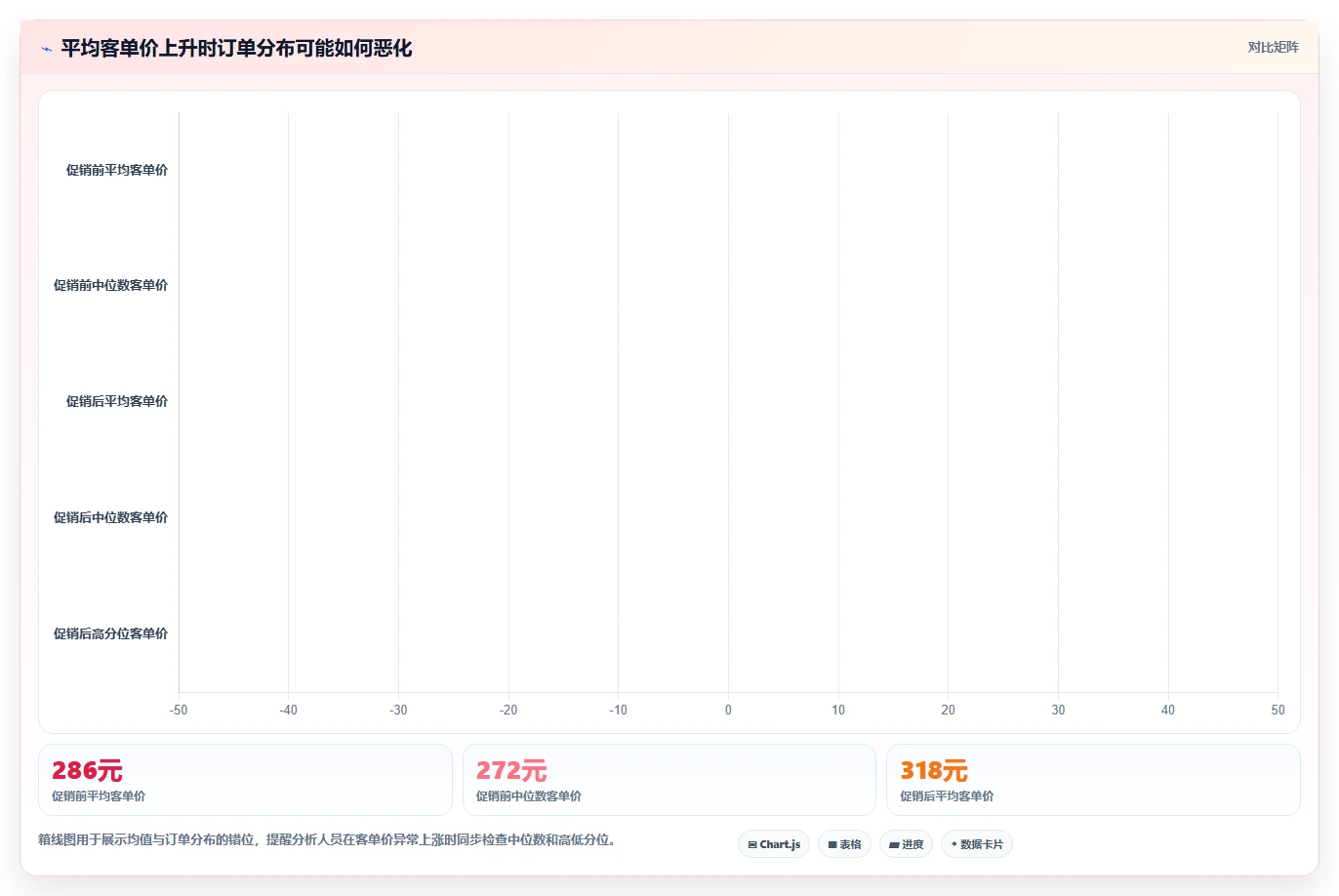Select the Chart.js tag chip
Viewport: 1339px width, 896px height.
point(774,844)
